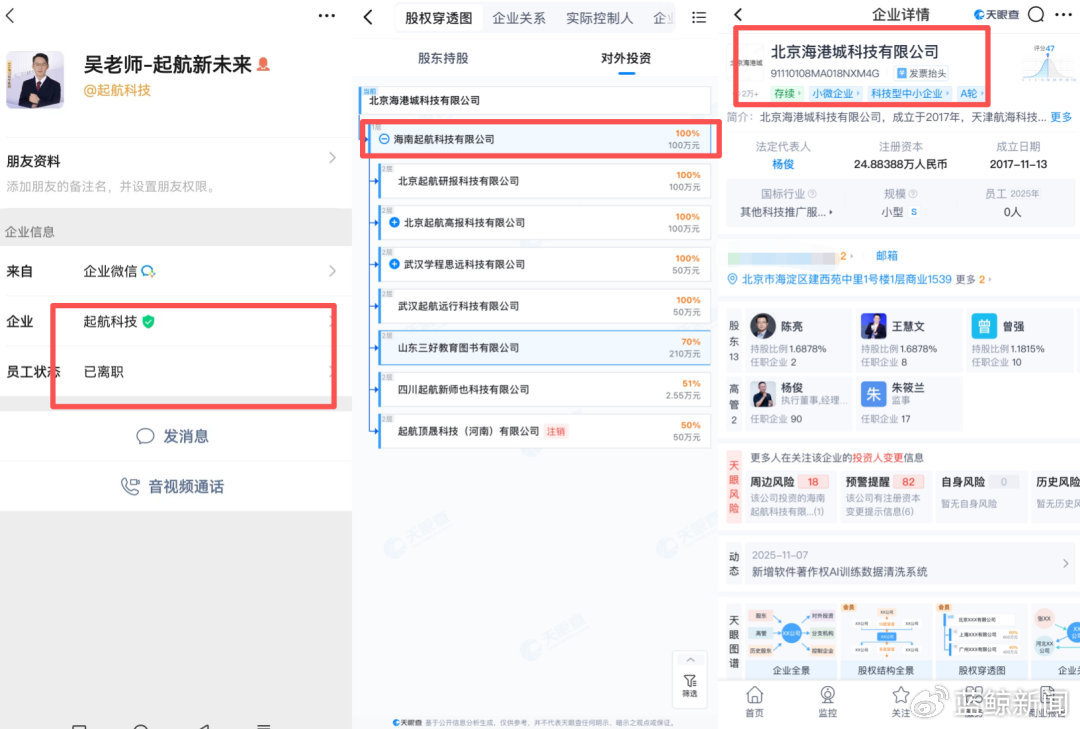The height and width of the screenshot is (729, 1080).
Task: Expand the 武汉学程思远科技有限公司 node
Action: (x=394, y=264)
